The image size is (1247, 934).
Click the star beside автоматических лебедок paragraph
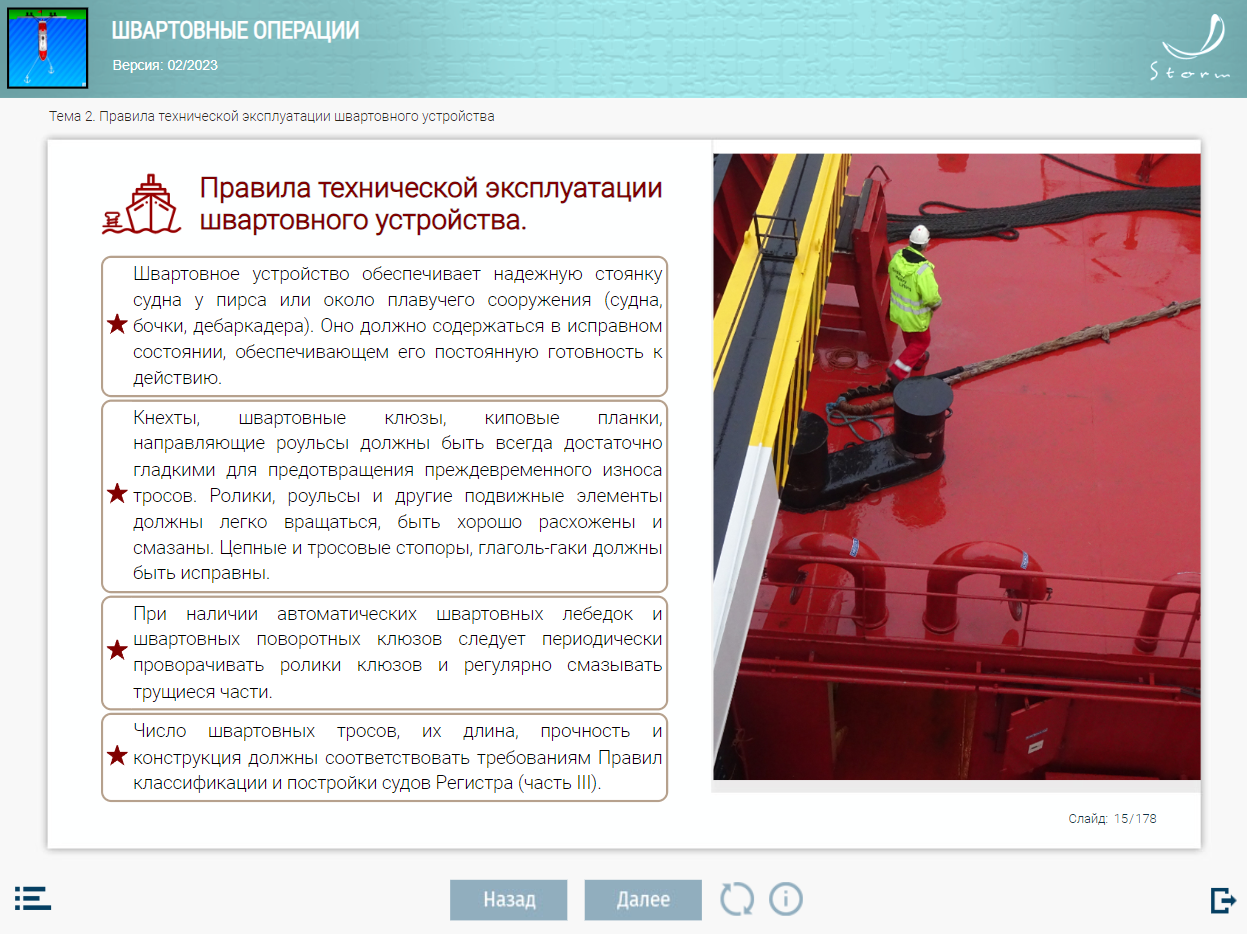(117, 650)
